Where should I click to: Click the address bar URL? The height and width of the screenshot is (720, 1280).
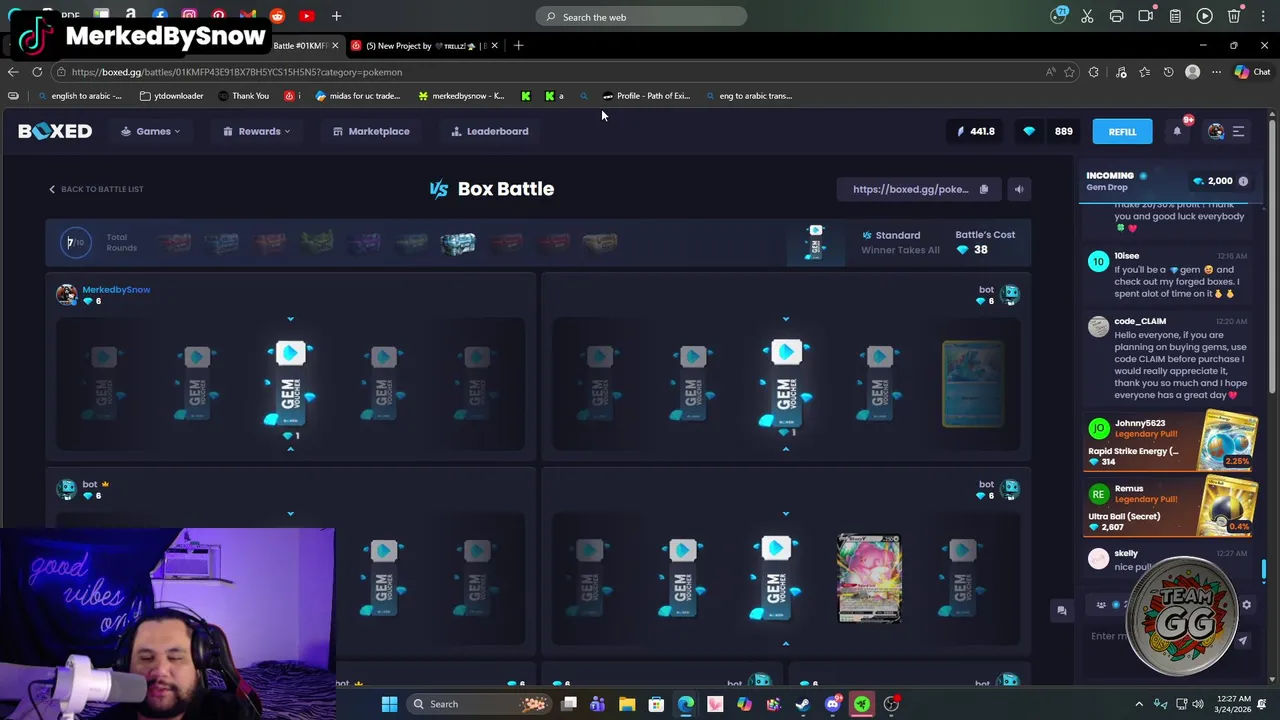[x=237, y=72]
